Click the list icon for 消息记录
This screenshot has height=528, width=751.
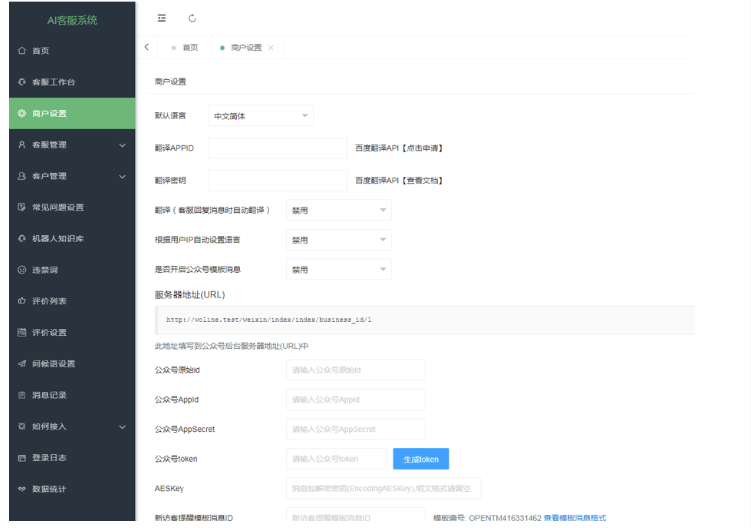pos(22,395)
